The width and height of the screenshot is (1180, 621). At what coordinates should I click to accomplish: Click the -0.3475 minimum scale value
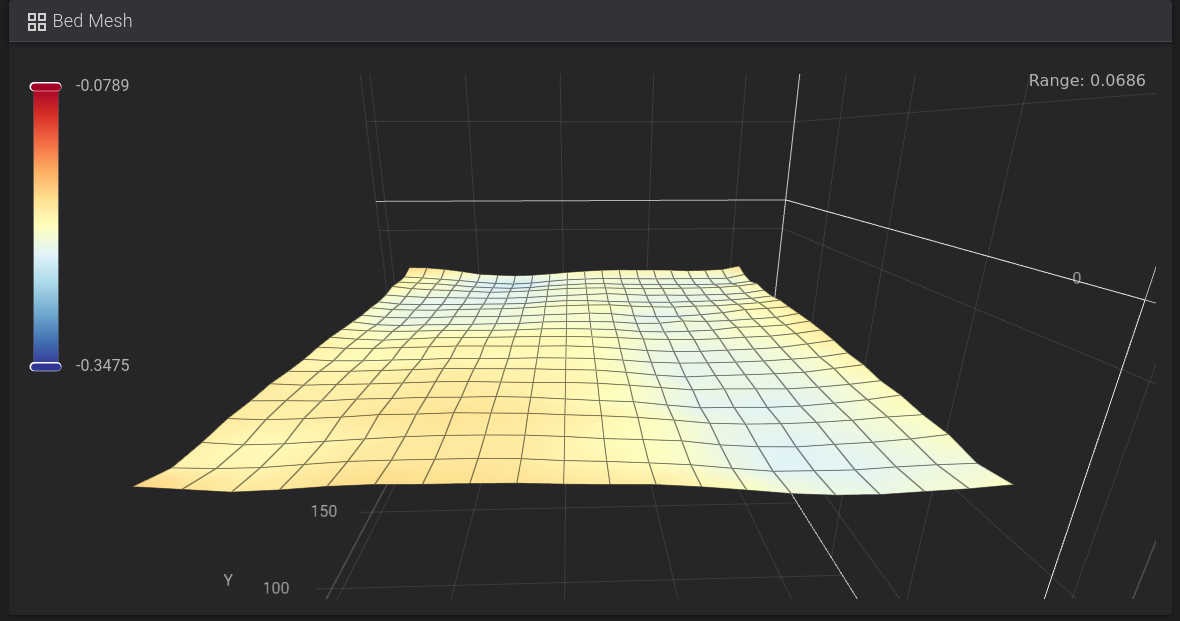(x=102, y=366)
